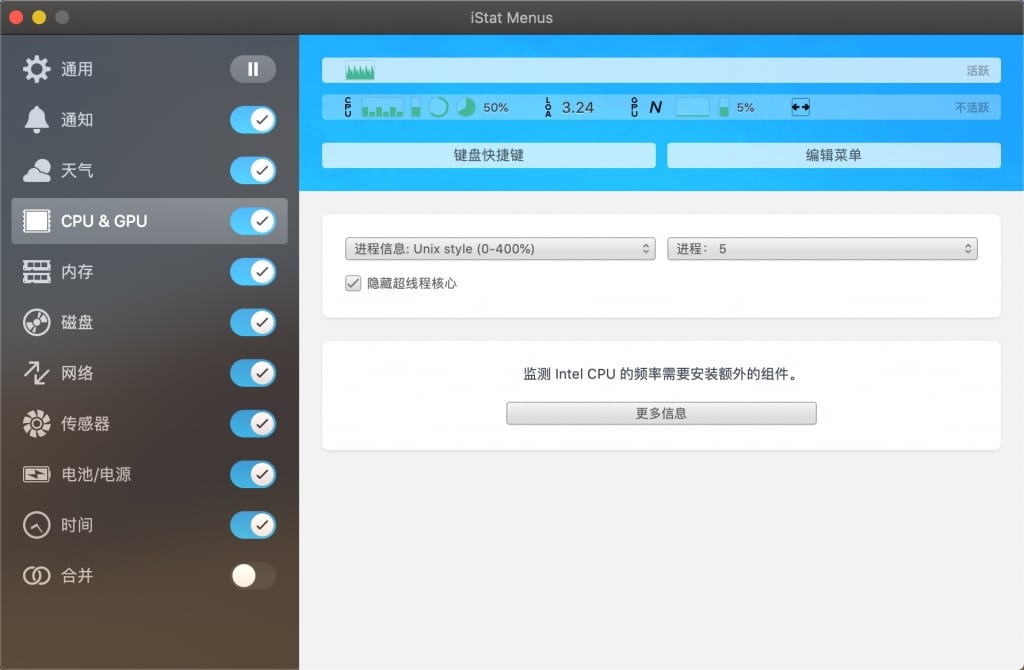
Task: Click the CPU ring circle graph item
Action: click(x=439, y=107)
